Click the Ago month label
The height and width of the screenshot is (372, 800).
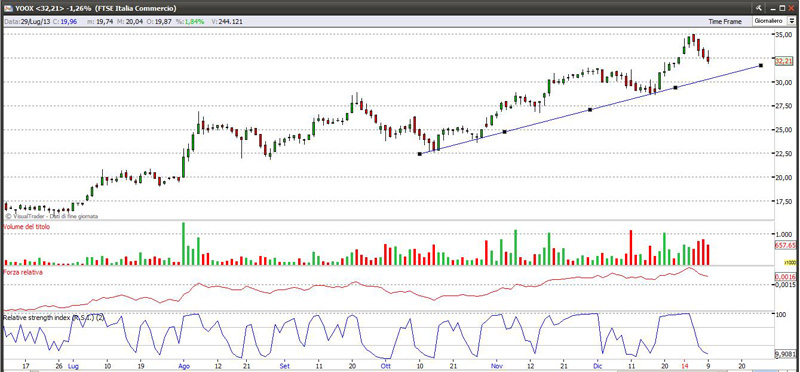184,366
